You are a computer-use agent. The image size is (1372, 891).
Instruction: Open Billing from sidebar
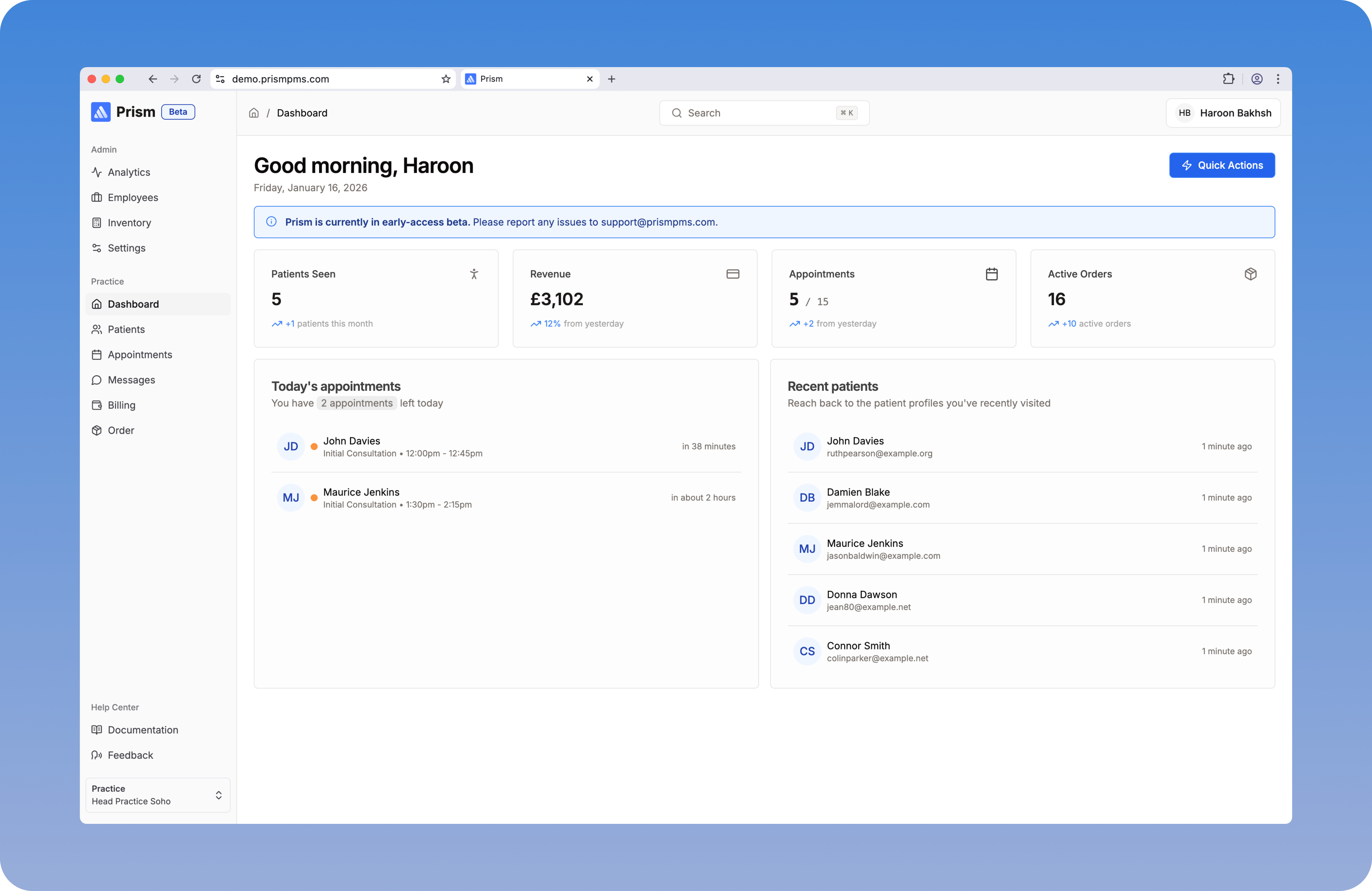(121, 405)
